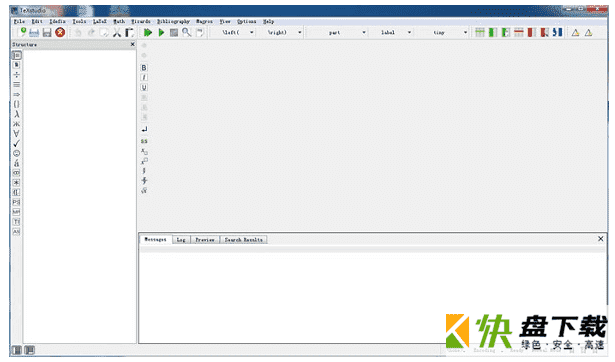The height and width of the screenshot is (362, 615).
Task: Expand the \left( delimiter dropdown
Action: [252, 33]
